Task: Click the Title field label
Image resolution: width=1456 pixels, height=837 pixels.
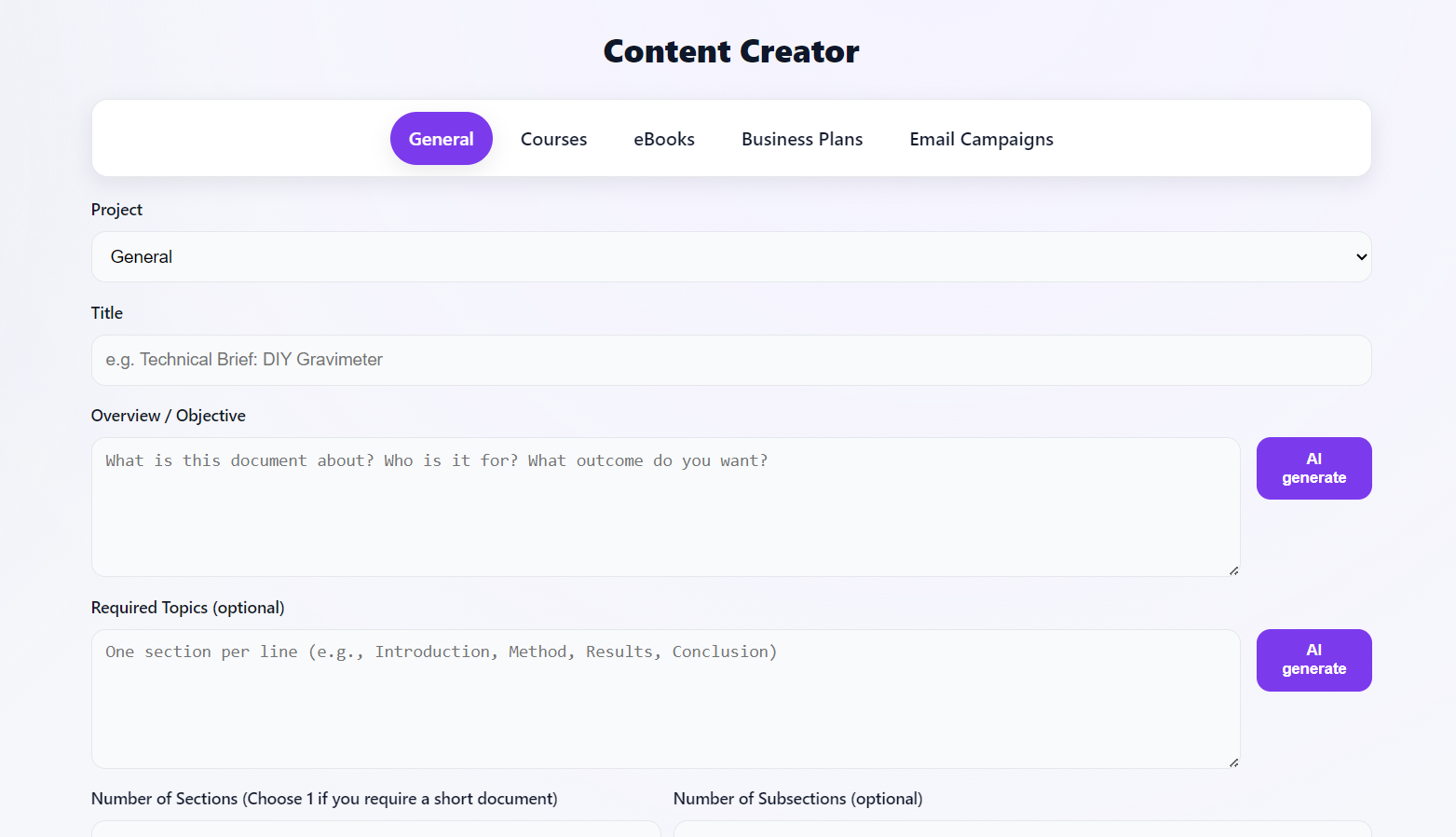Action: (x=106, y=312)
